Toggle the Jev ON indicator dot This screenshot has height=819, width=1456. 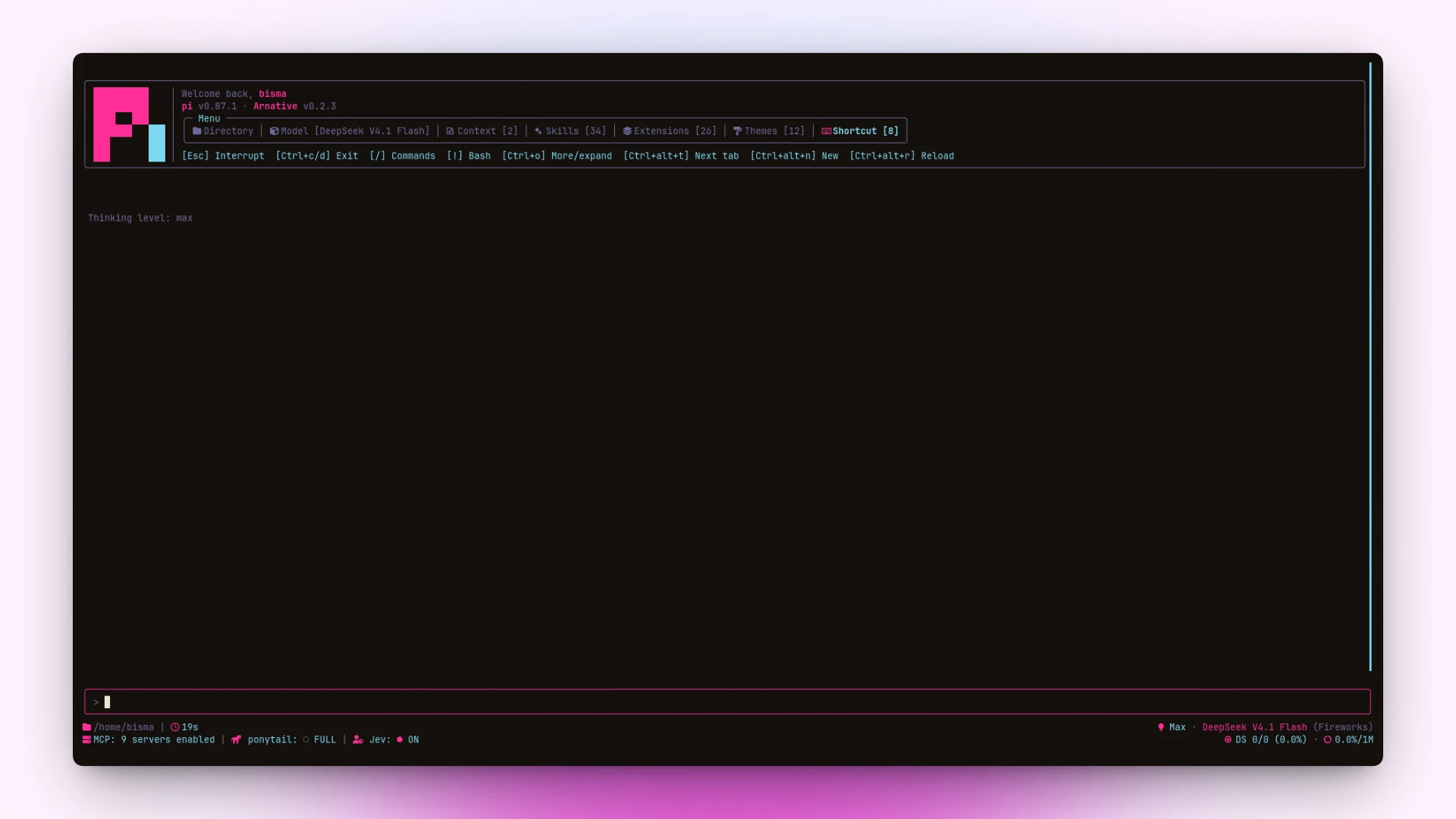click(x=400, y=739)
